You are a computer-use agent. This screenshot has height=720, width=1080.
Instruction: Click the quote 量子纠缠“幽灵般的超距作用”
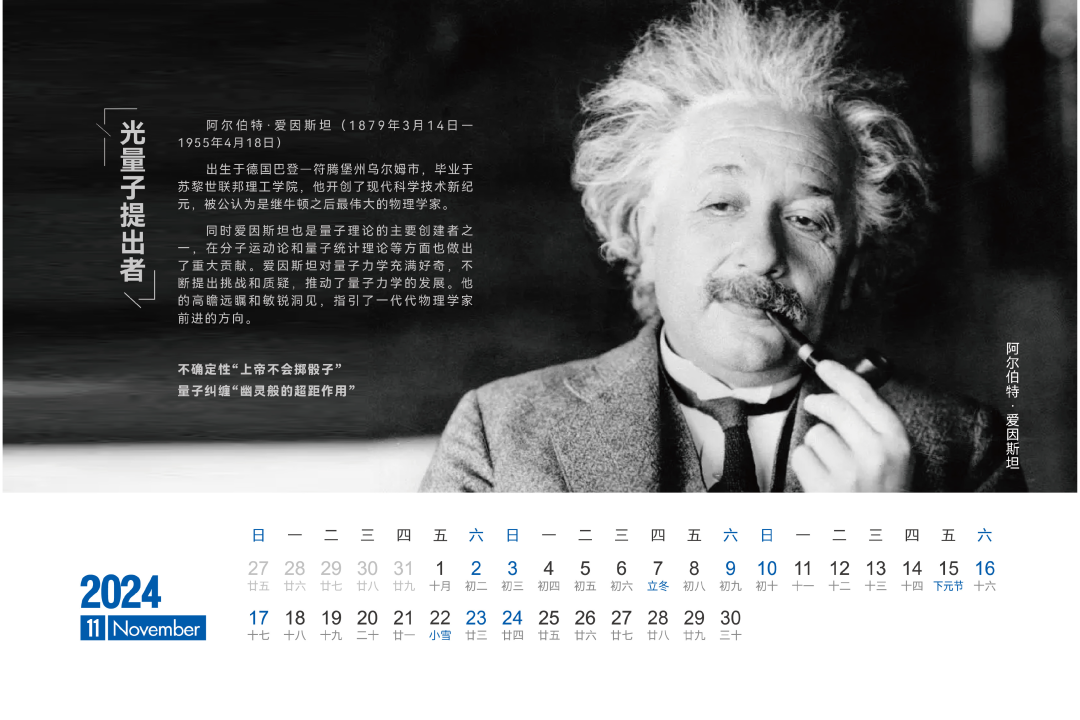point(266,391)
